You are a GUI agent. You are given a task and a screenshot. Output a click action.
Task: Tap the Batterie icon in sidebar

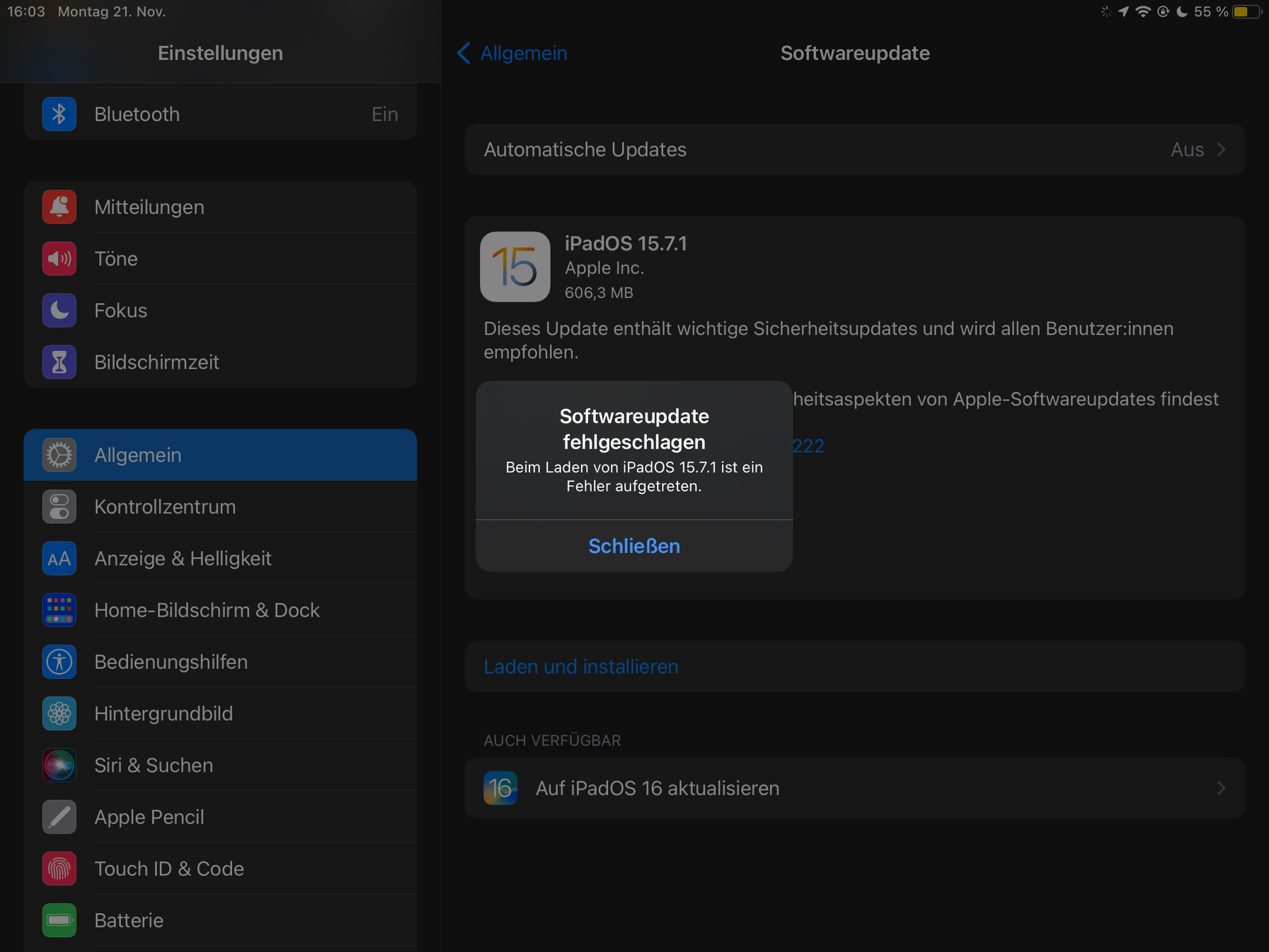(59, 920)
